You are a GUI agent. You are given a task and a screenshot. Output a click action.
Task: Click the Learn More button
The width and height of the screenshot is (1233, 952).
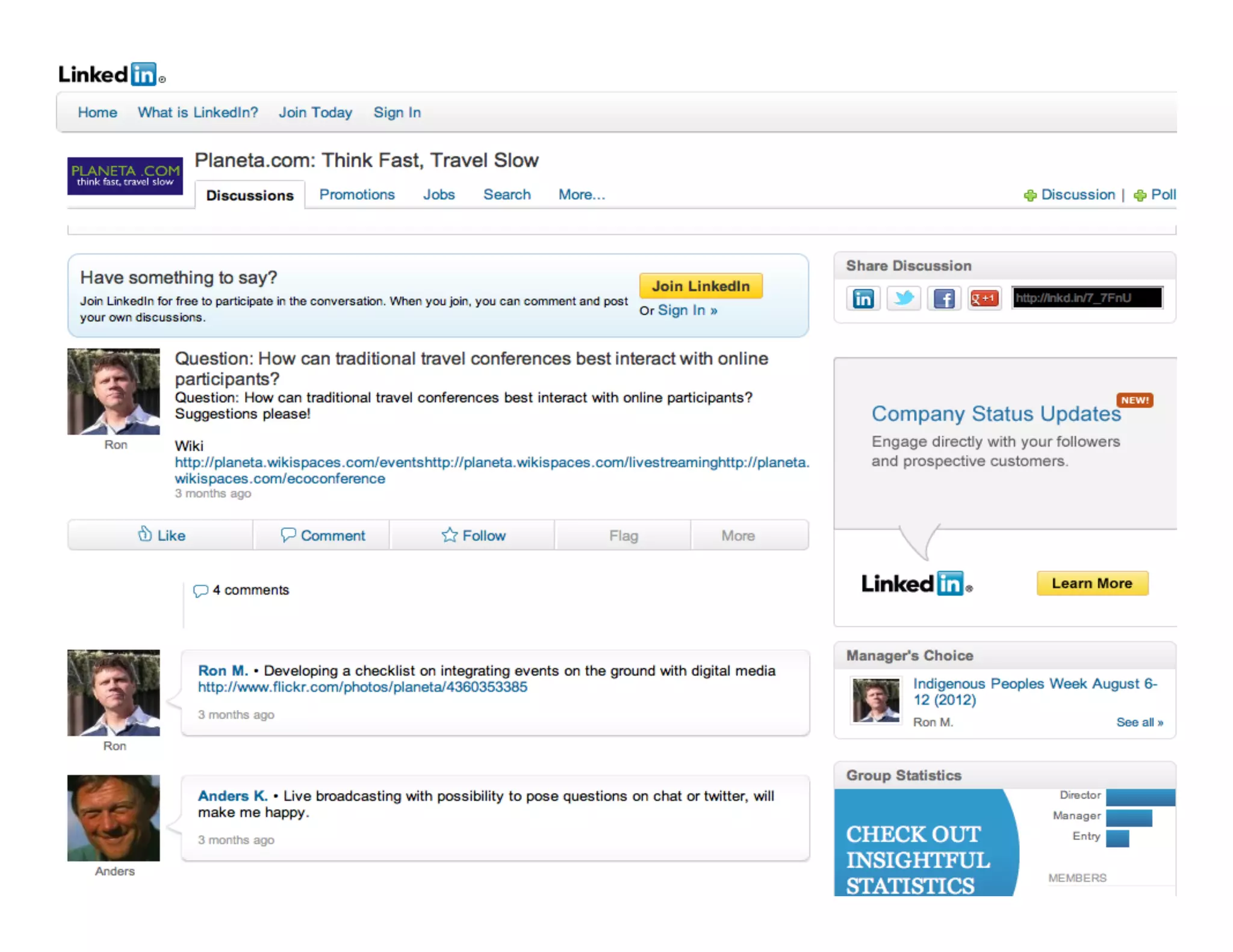(x=1092, y=583)
